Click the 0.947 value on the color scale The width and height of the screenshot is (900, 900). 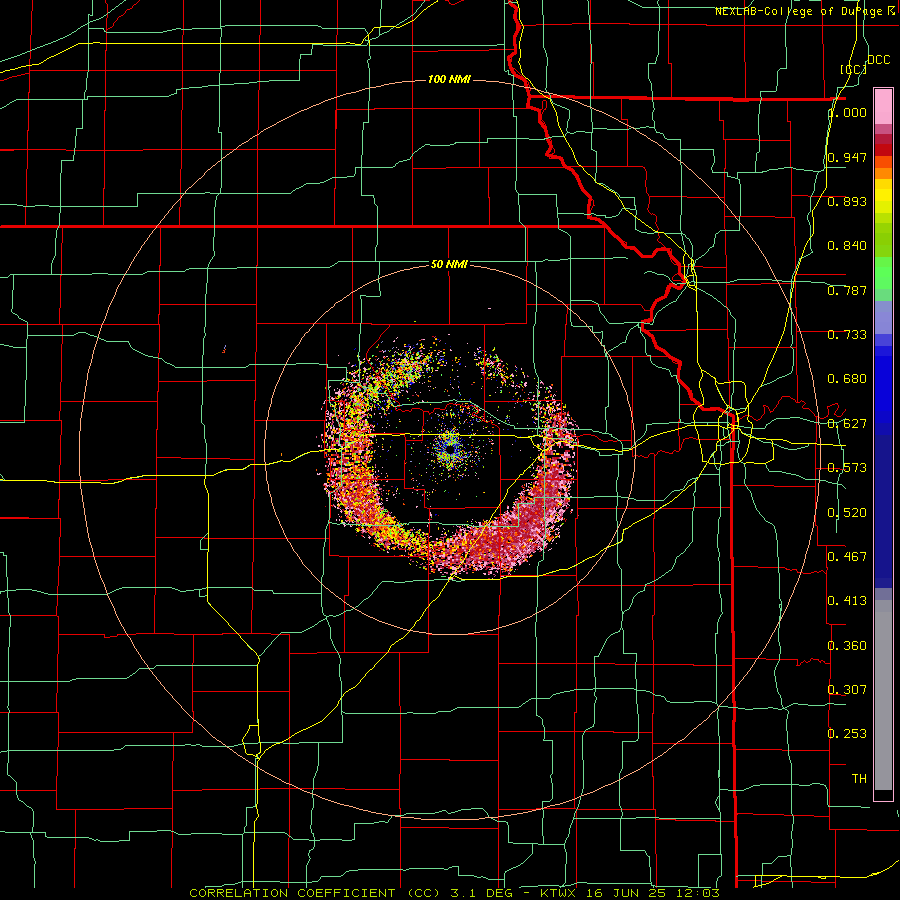pyautogui.click(x=847, y=157)
